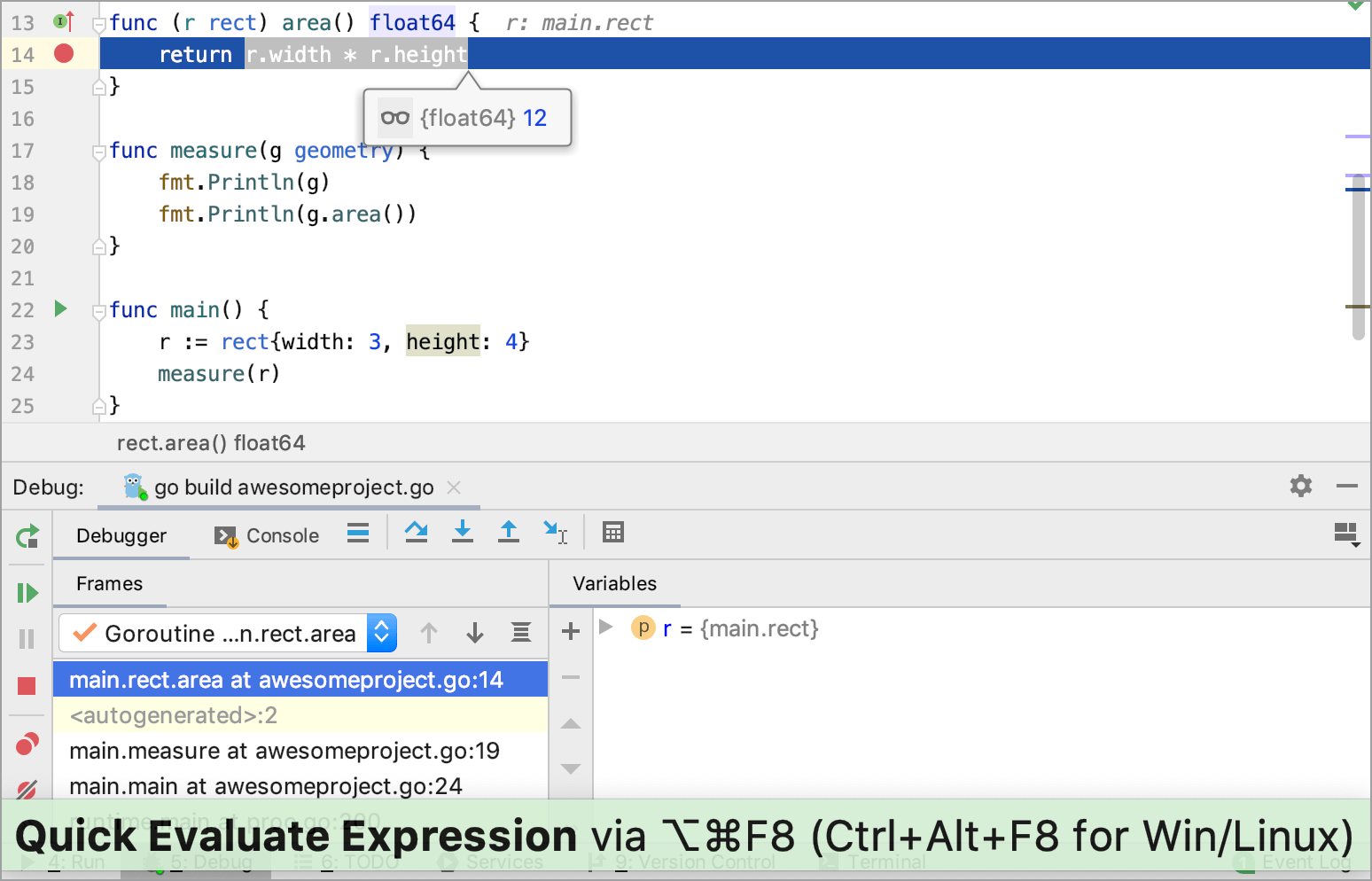The height and width of the screenshot is (881, 1372).
Task: Click the highlighted height field on line 23
Action: [x=442, y=341]
